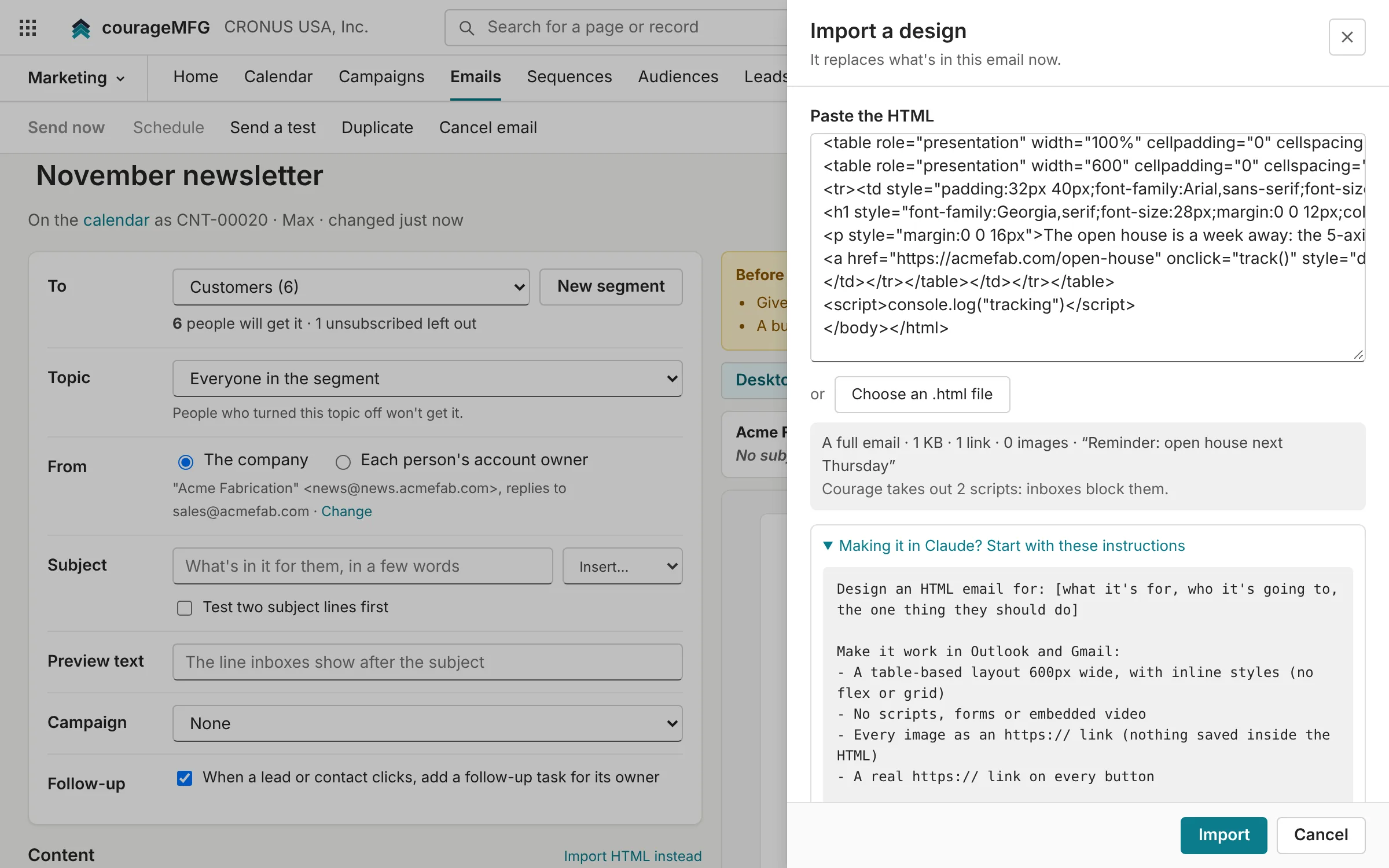Screen dimensions: 1389x868
Task: Go to the Calendar tab
Action: (x=278, y=76)
